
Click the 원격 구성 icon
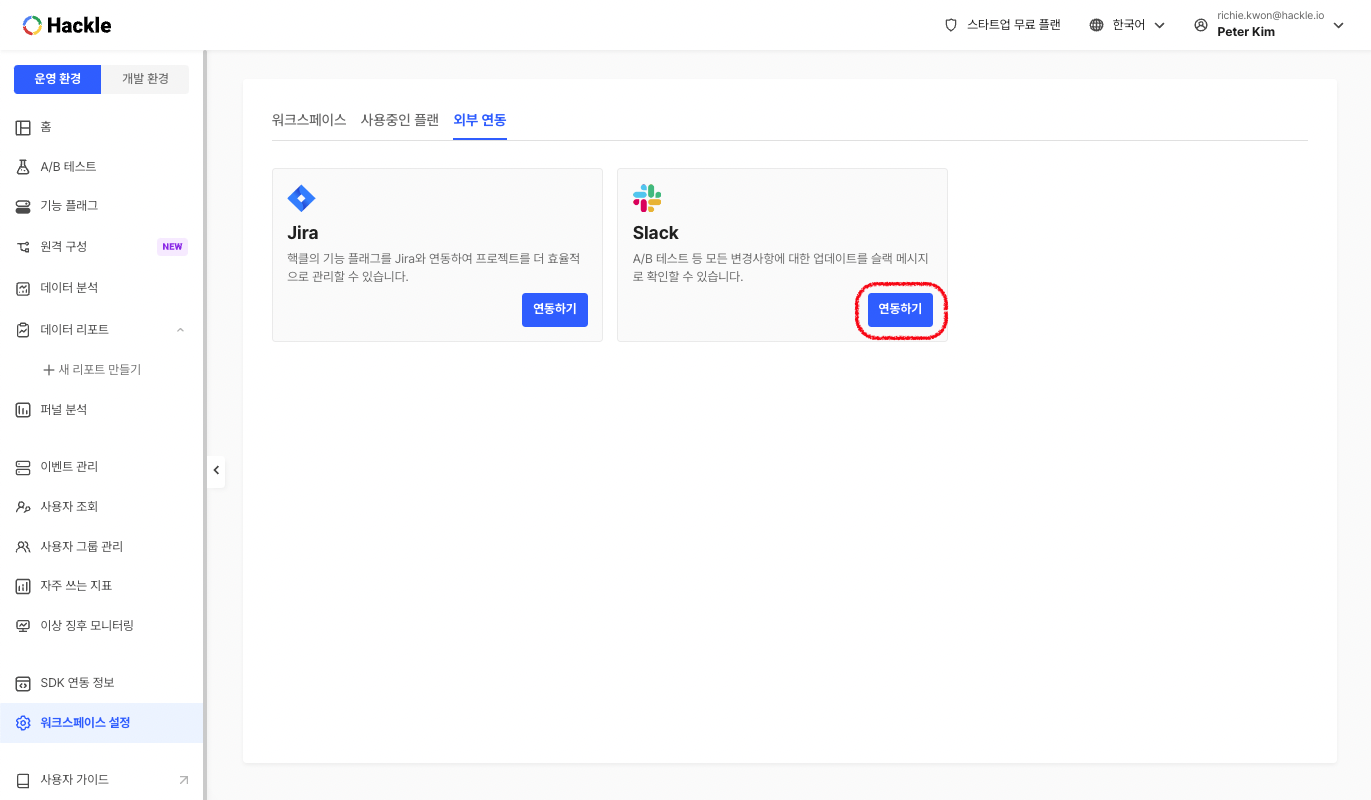coord(23,247)
